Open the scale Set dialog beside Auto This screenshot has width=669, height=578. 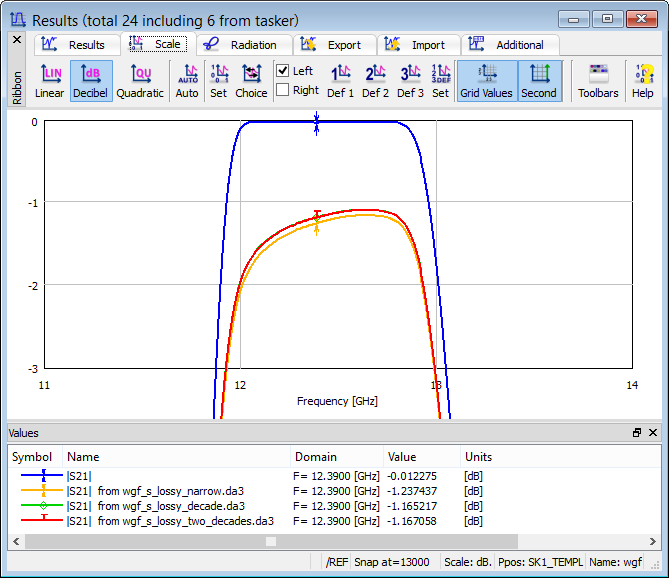click(219, 81)
